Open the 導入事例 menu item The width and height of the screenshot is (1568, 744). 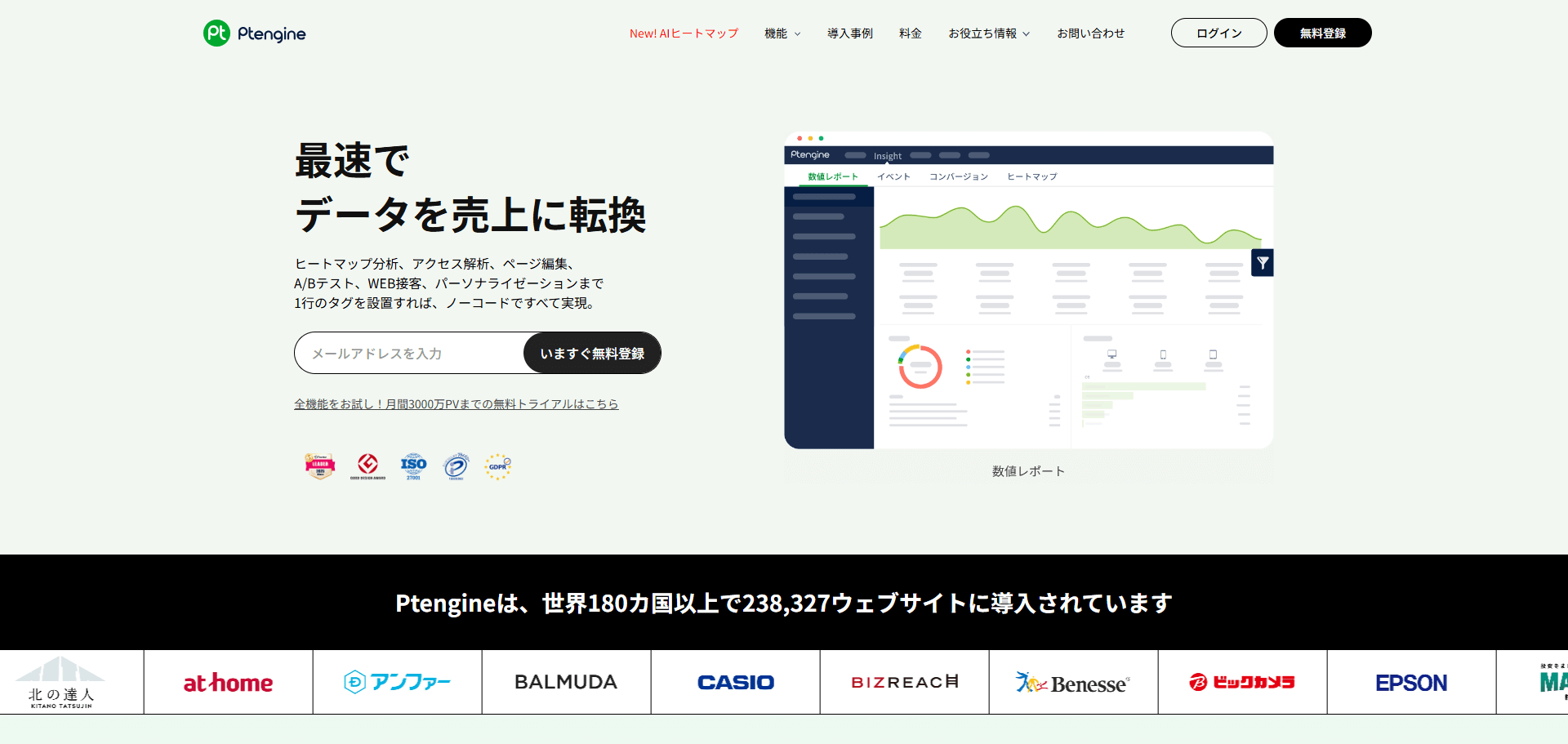(x=850, y=33)
